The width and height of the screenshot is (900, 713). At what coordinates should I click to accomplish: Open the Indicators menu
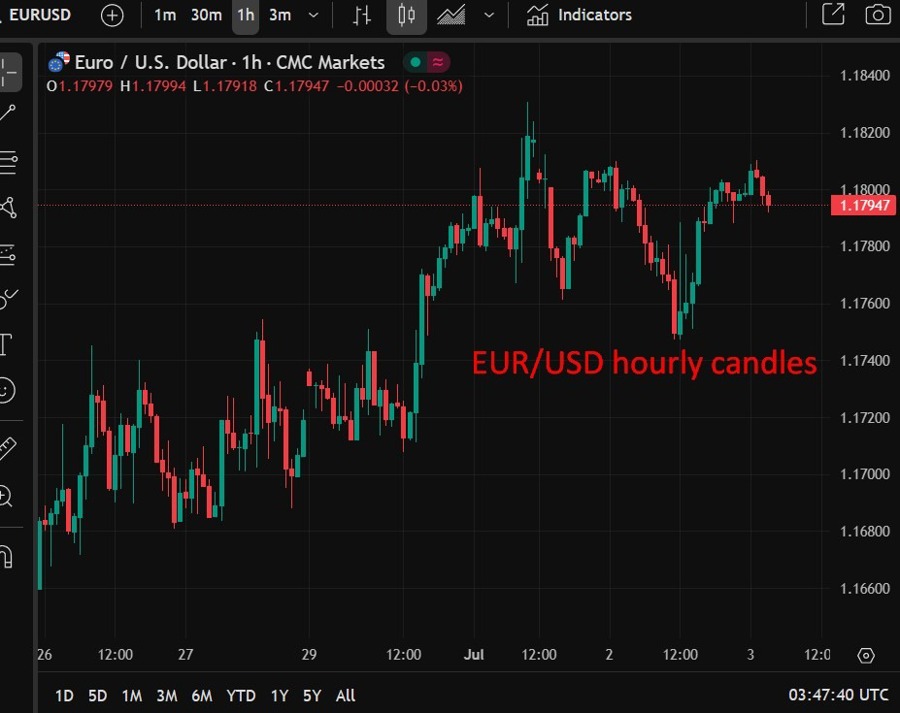coord(578,15)
